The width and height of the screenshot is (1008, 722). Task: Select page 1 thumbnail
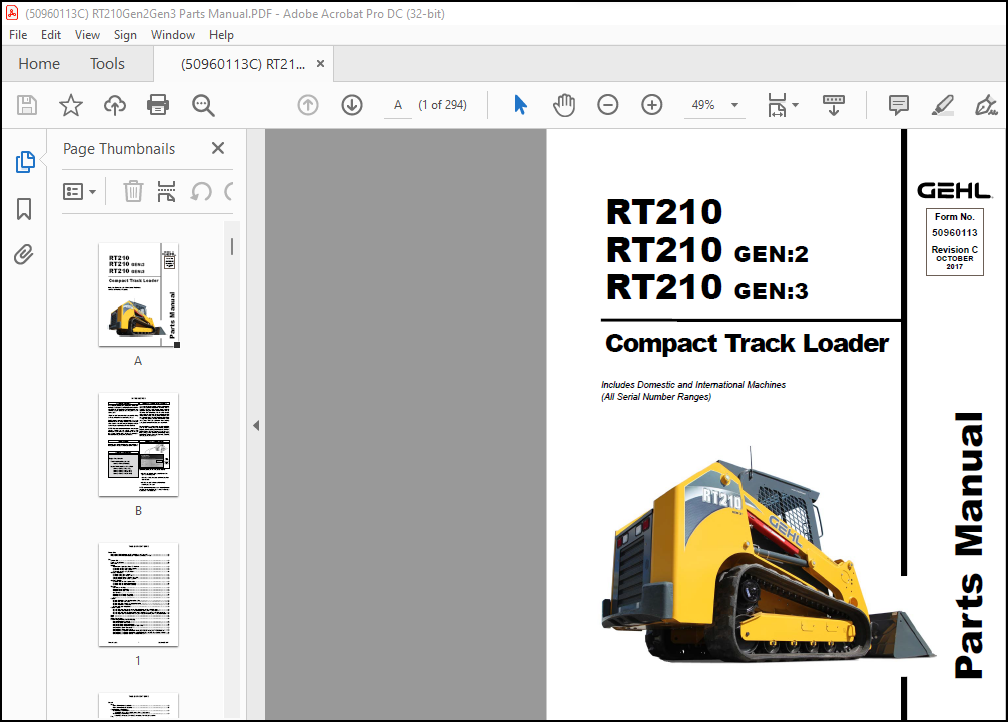click(138, 595)
